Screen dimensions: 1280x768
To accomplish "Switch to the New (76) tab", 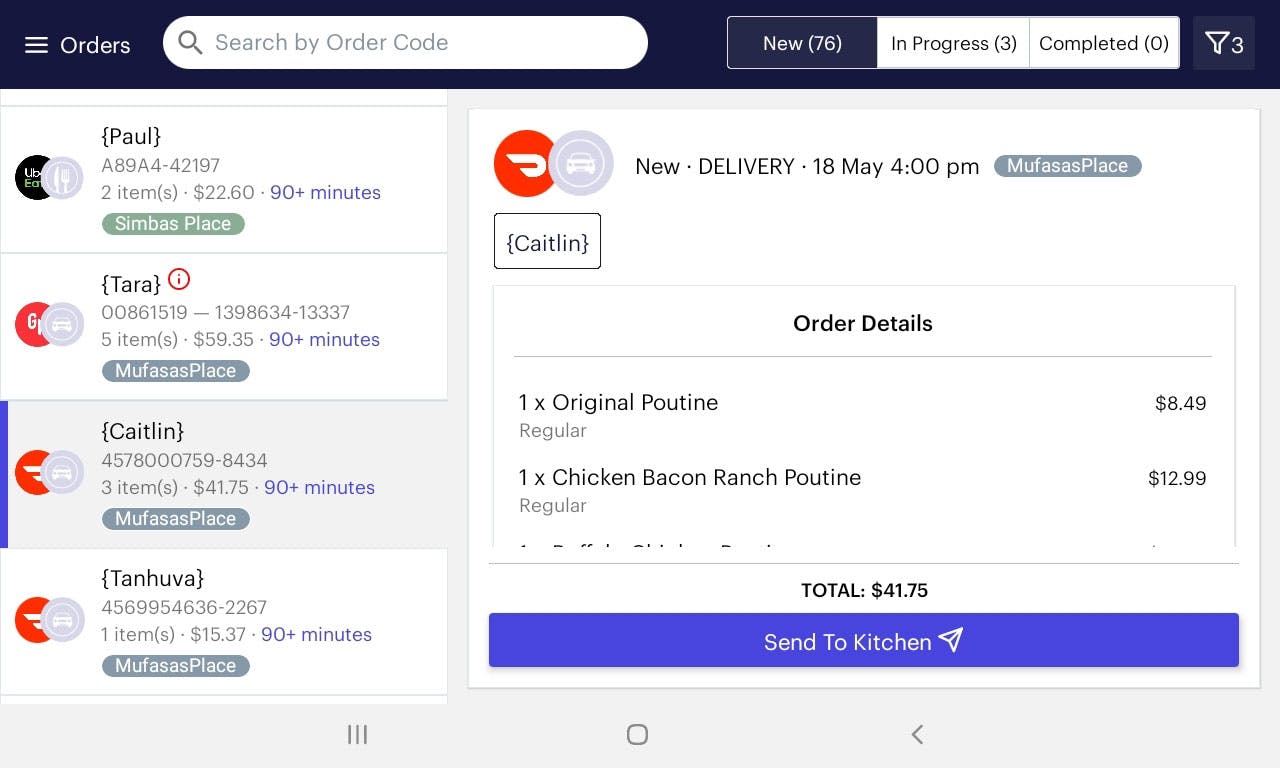I will [802, 43].
